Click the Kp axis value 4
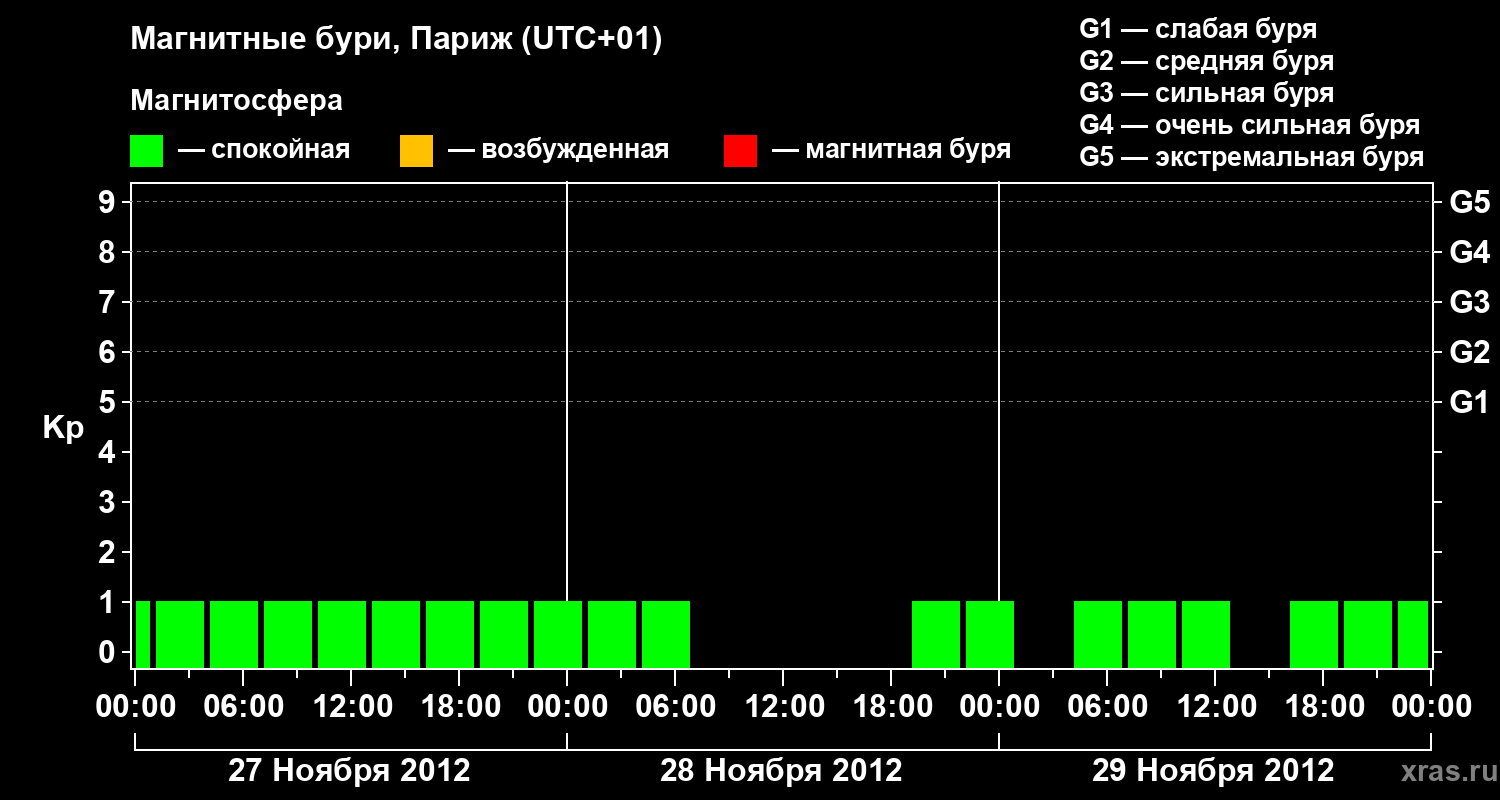Screen dimensions: 1500x800 tap(108, 452)
